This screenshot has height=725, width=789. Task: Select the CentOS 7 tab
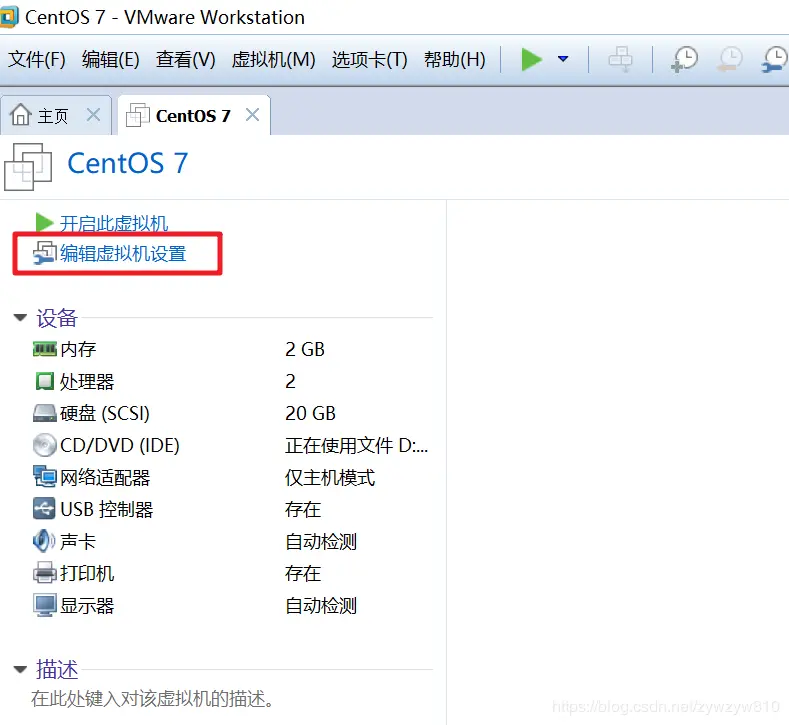pos(193,116)
